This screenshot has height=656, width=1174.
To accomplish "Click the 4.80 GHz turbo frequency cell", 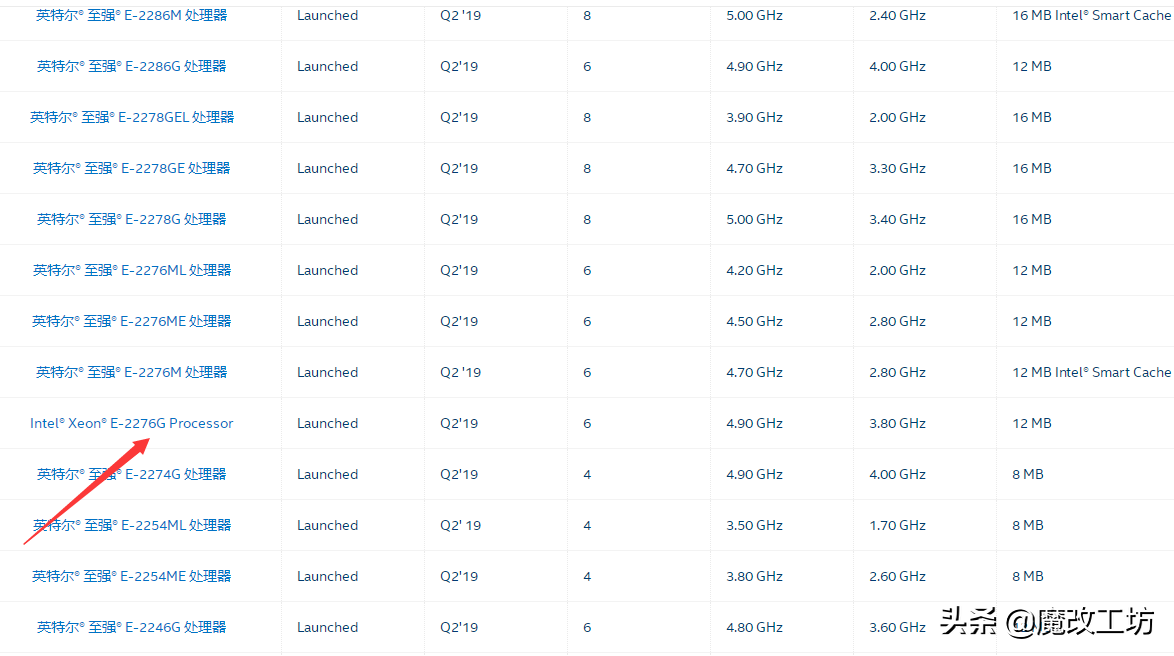I will coord(754,627).
